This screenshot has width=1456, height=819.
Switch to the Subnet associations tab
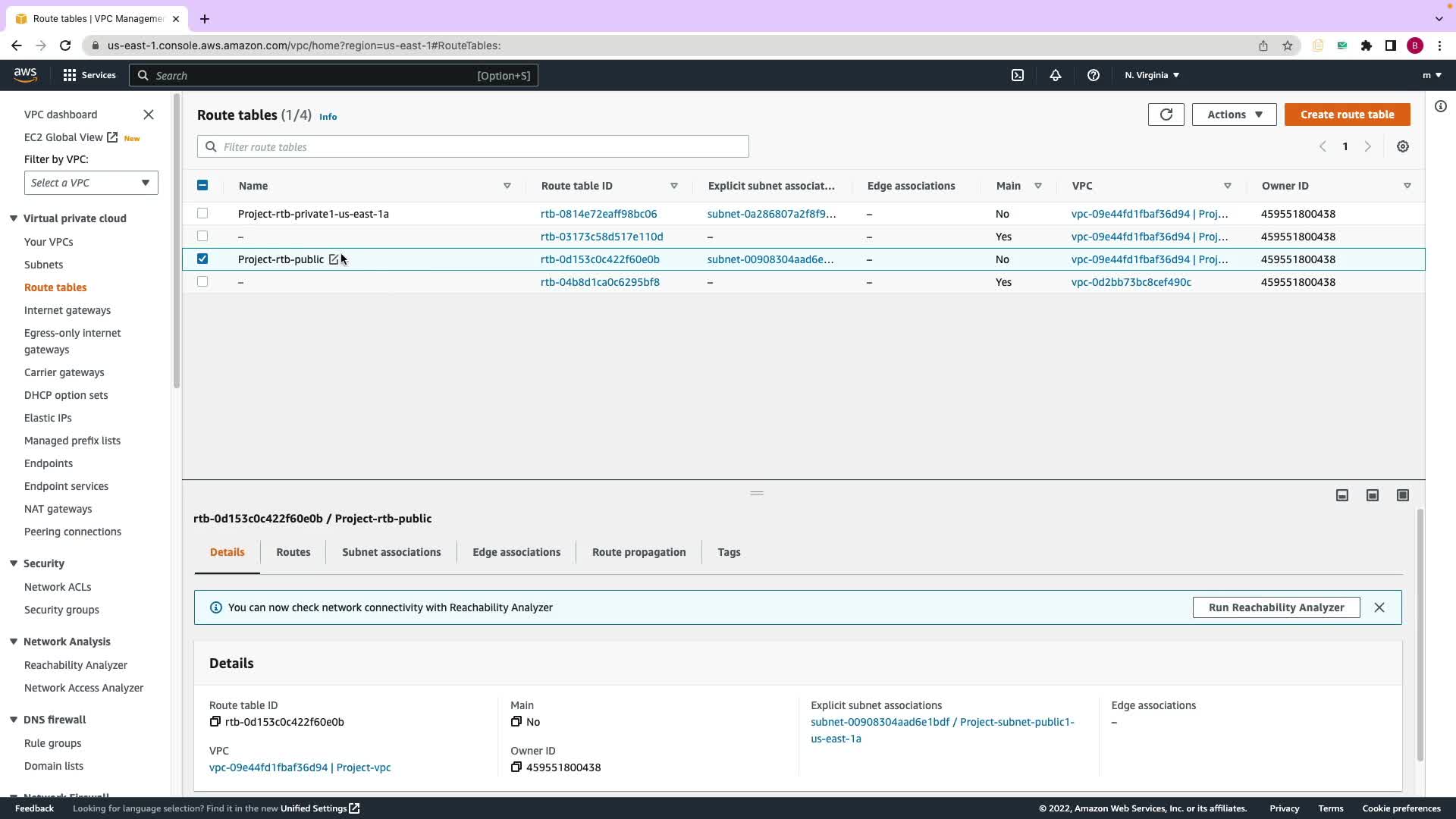pos(391,552)
